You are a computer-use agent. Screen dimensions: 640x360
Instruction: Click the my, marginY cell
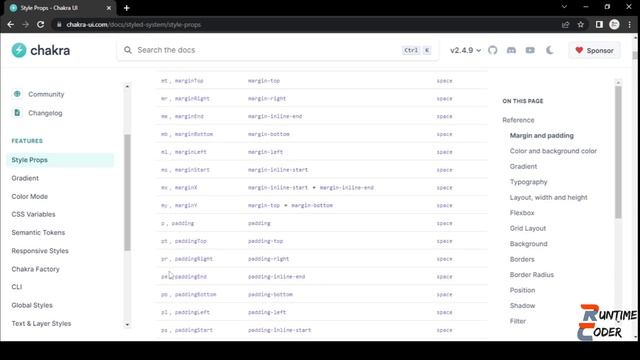coord(179,205)
